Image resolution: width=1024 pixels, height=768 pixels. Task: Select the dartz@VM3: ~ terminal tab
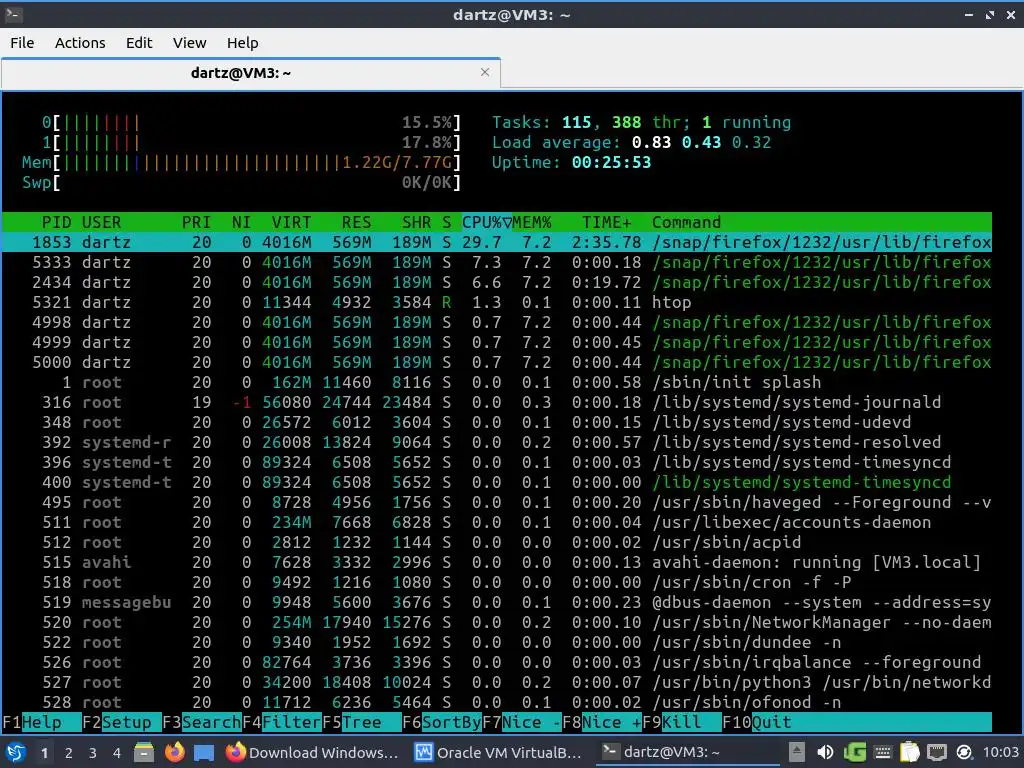251,72
